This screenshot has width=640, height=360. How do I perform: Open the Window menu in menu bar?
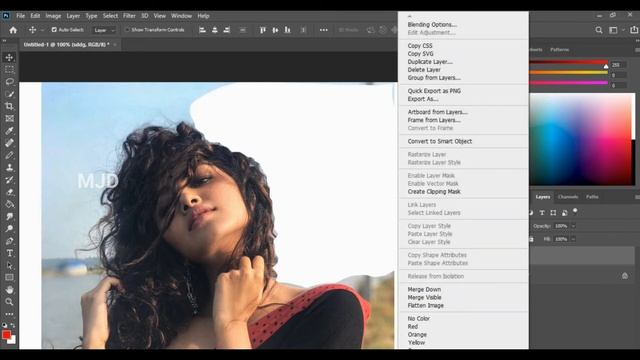181,16
